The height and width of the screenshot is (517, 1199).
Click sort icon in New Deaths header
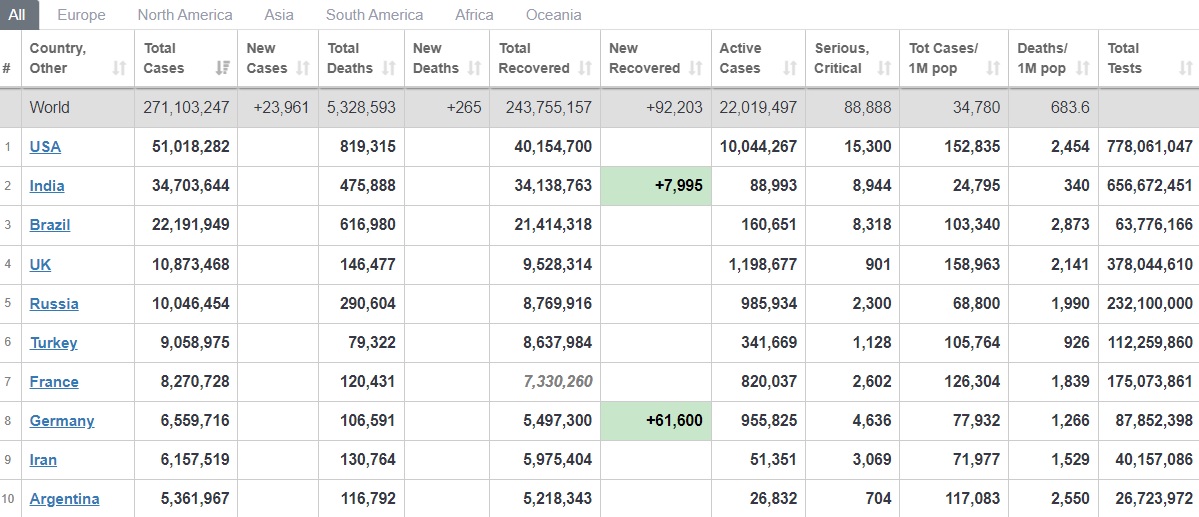click(x=475, y=69)
